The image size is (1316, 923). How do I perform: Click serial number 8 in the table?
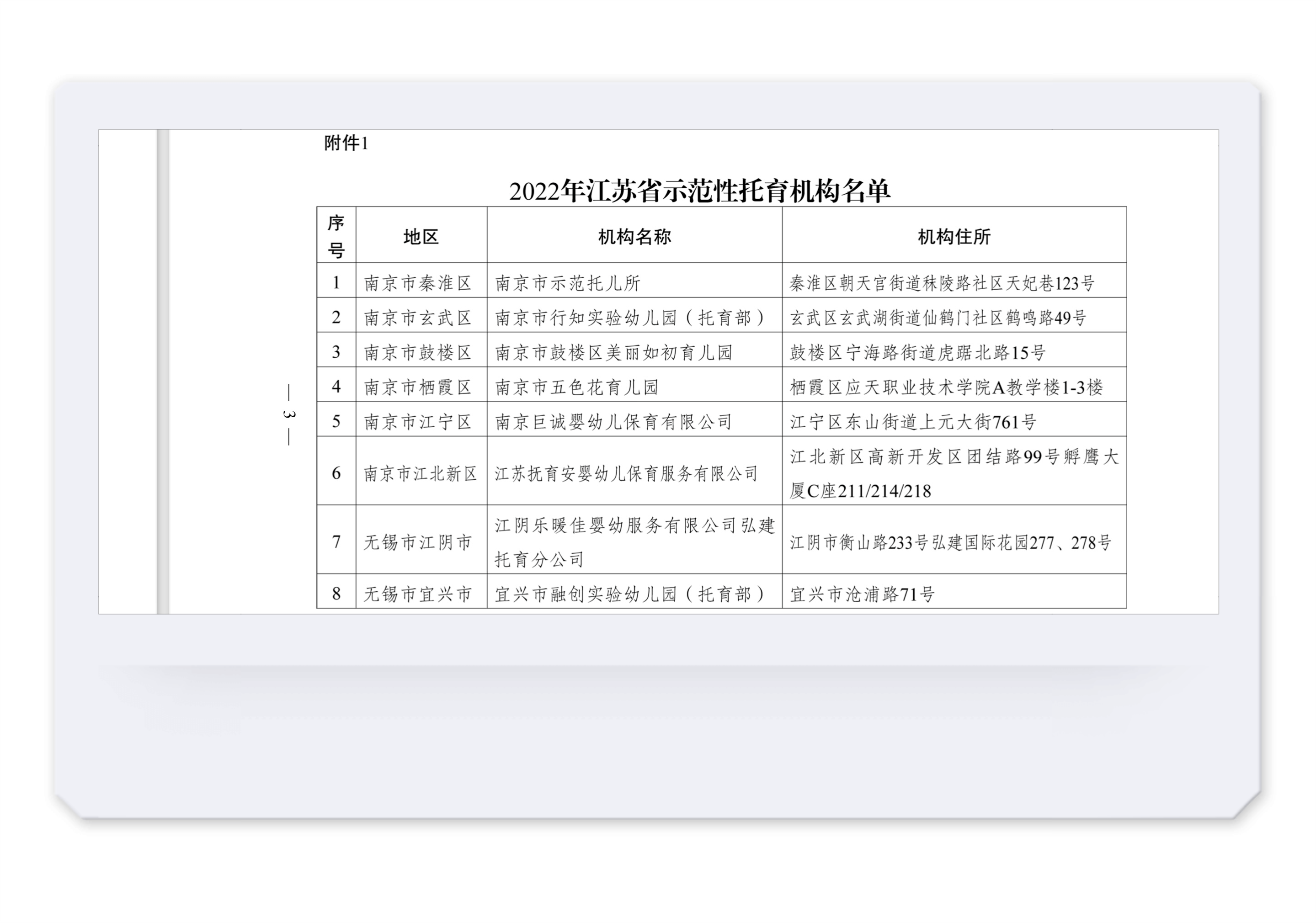click(336, 593)
